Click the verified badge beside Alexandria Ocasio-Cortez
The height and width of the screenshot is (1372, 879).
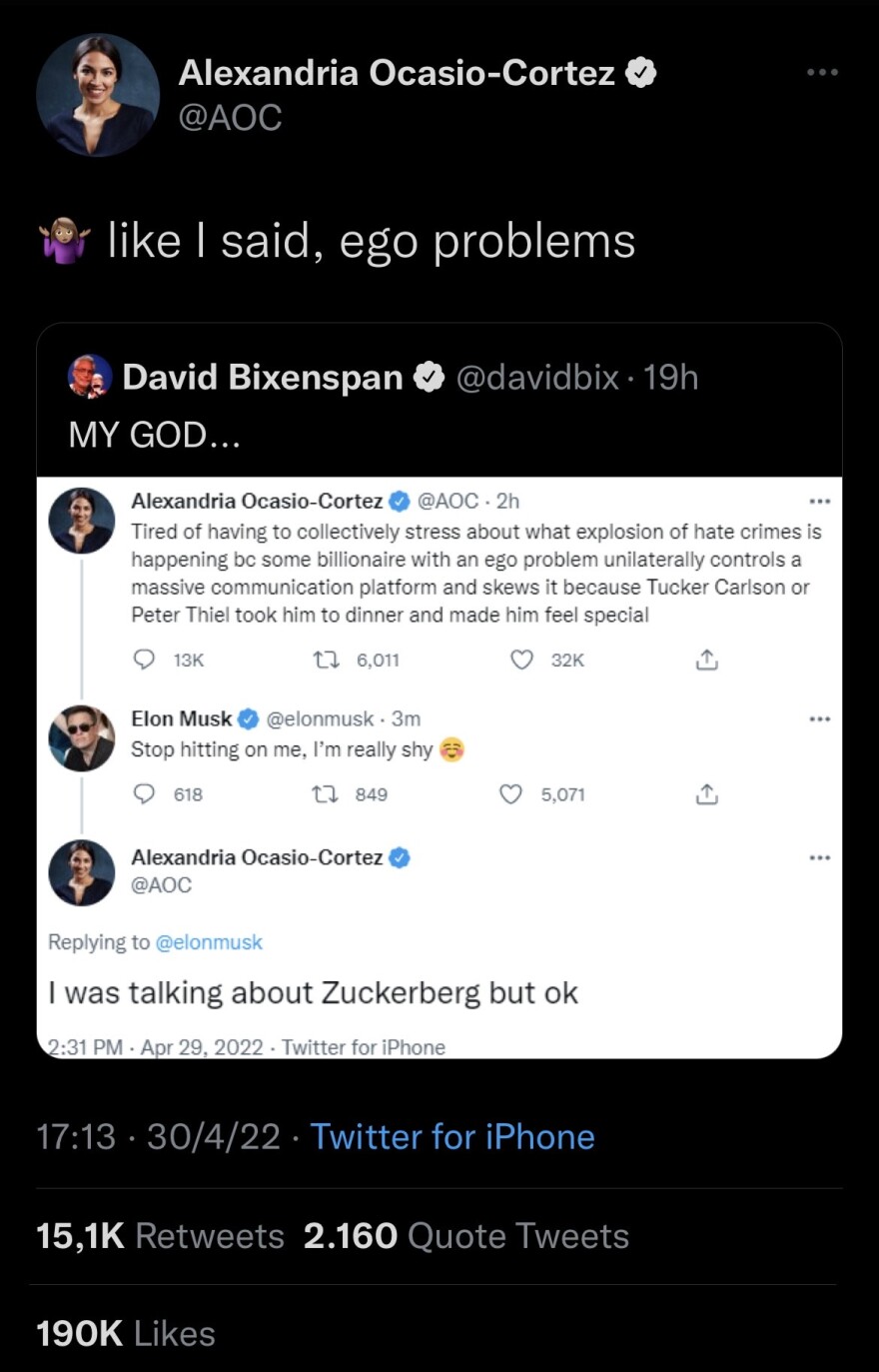pyautogui.click(x=640, y=73)
